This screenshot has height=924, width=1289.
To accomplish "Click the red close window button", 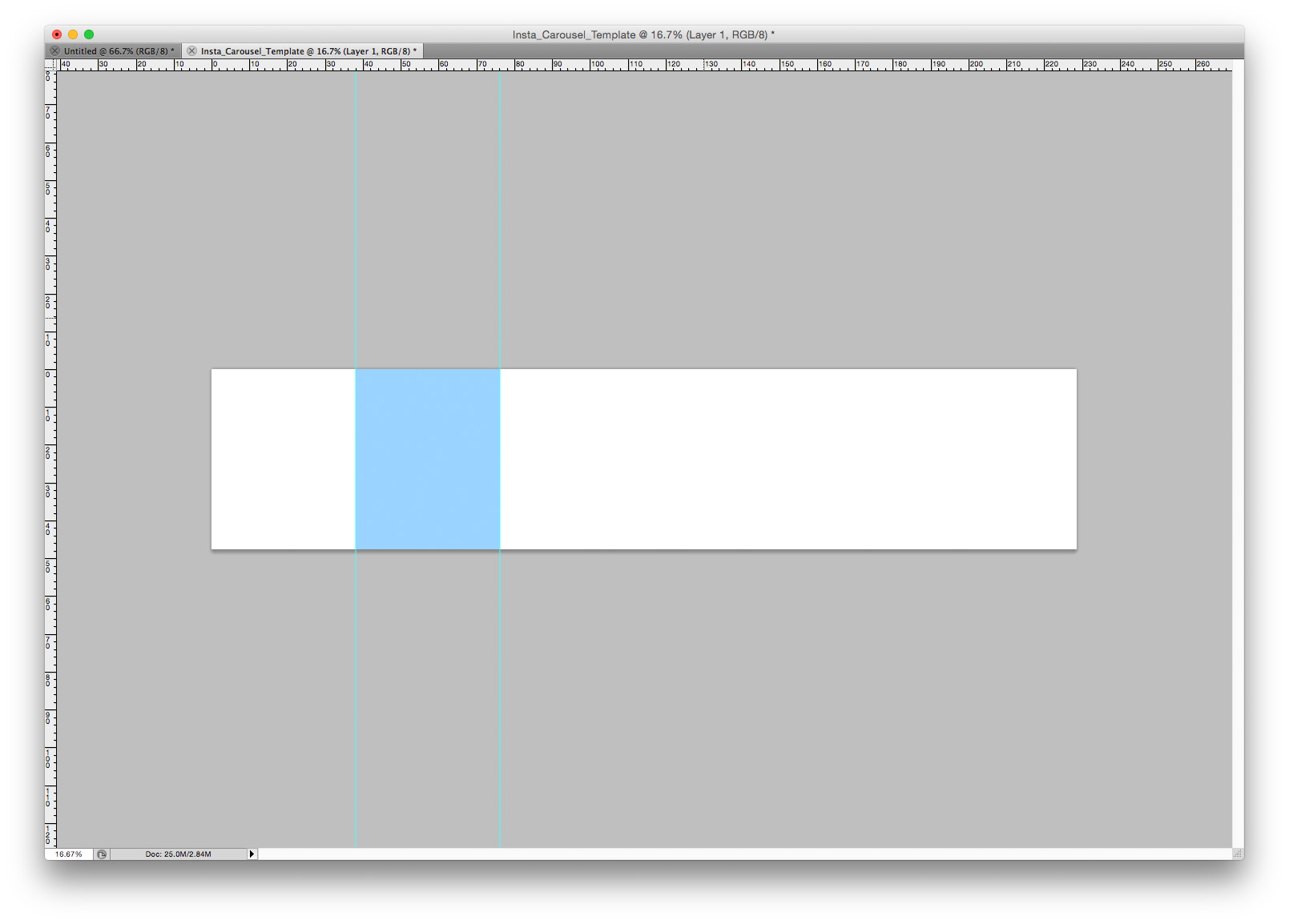I will 57,34.
